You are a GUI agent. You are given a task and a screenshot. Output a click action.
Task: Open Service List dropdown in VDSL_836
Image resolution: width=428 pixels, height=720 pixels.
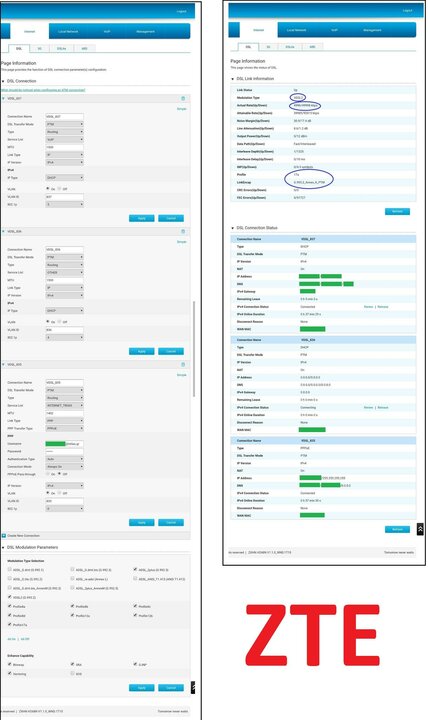(x=65, y=272)
